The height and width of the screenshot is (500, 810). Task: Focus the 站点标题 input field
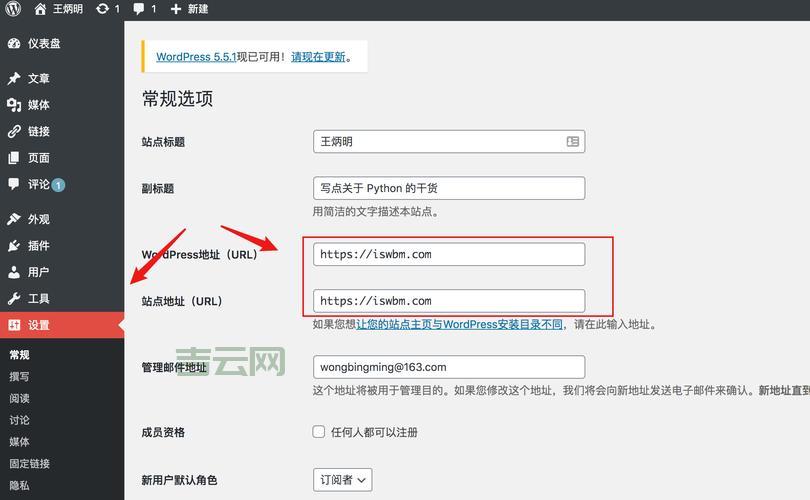click(x=449, y=142)
